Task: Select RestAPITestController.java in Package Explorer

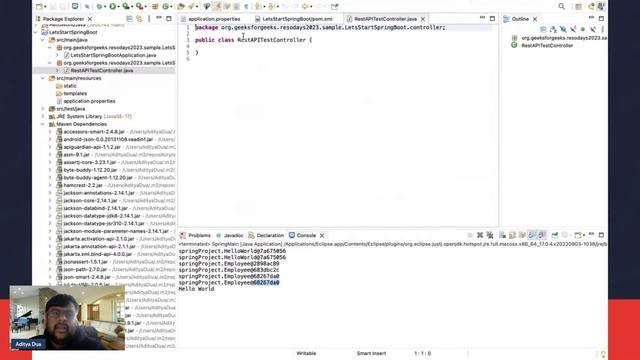Action: [x=102, y=71]
